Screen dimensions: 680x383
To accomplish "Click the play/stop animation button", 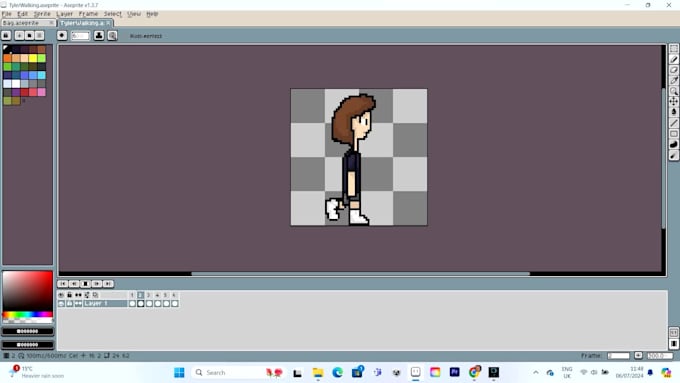I will tap(85, 284).
